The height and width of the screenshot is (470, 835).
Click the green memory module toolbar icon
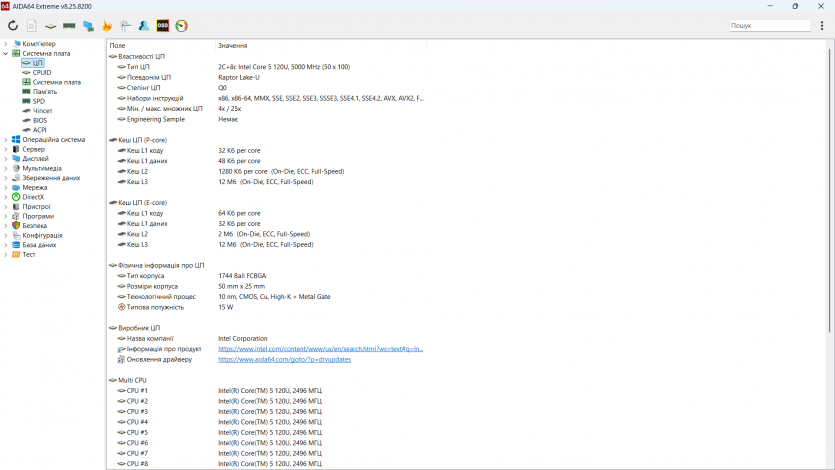click(69, 26)
